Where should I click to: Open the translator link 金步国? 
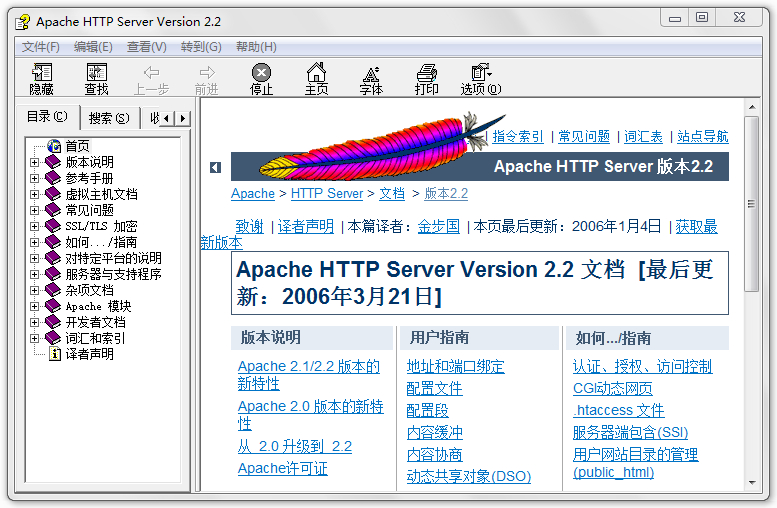pos(439,226)
